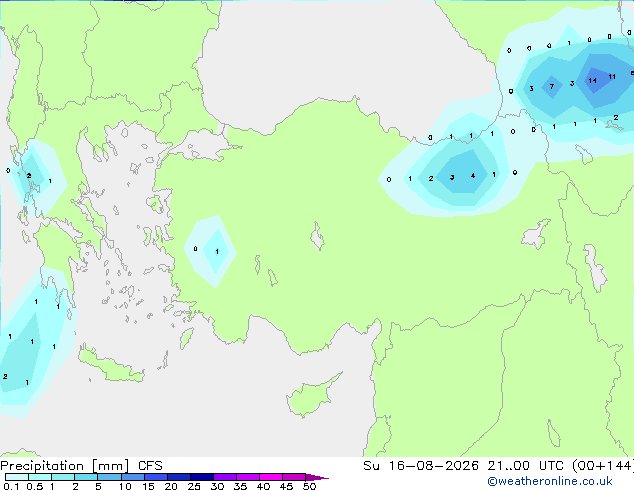
Task: Click the 0.1–0.5 mm pale cyan legend swatch
Action: click(17, 477)
